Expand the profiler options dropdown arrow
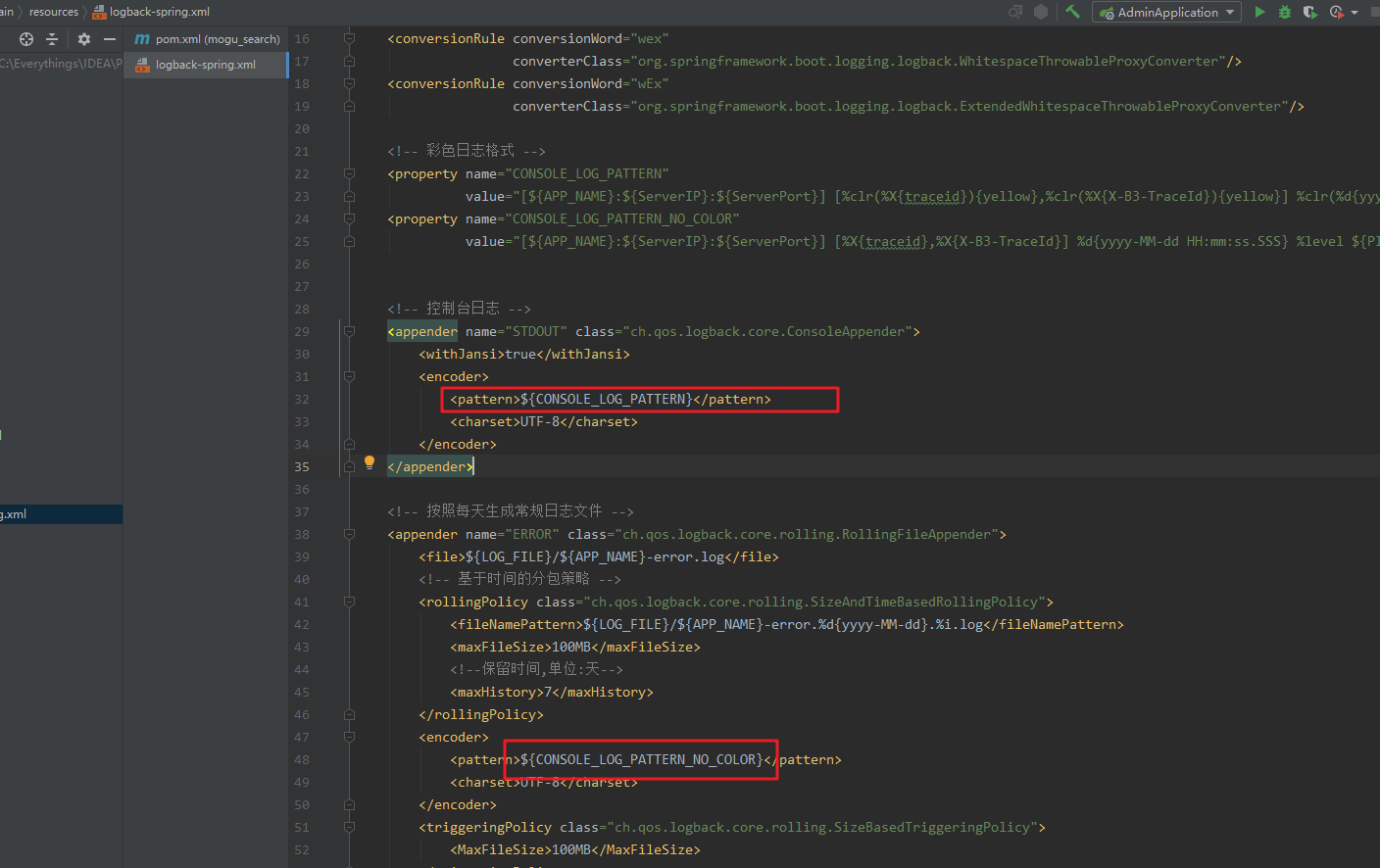Viewport: 1380px width, 868px height. [1355, 13]
